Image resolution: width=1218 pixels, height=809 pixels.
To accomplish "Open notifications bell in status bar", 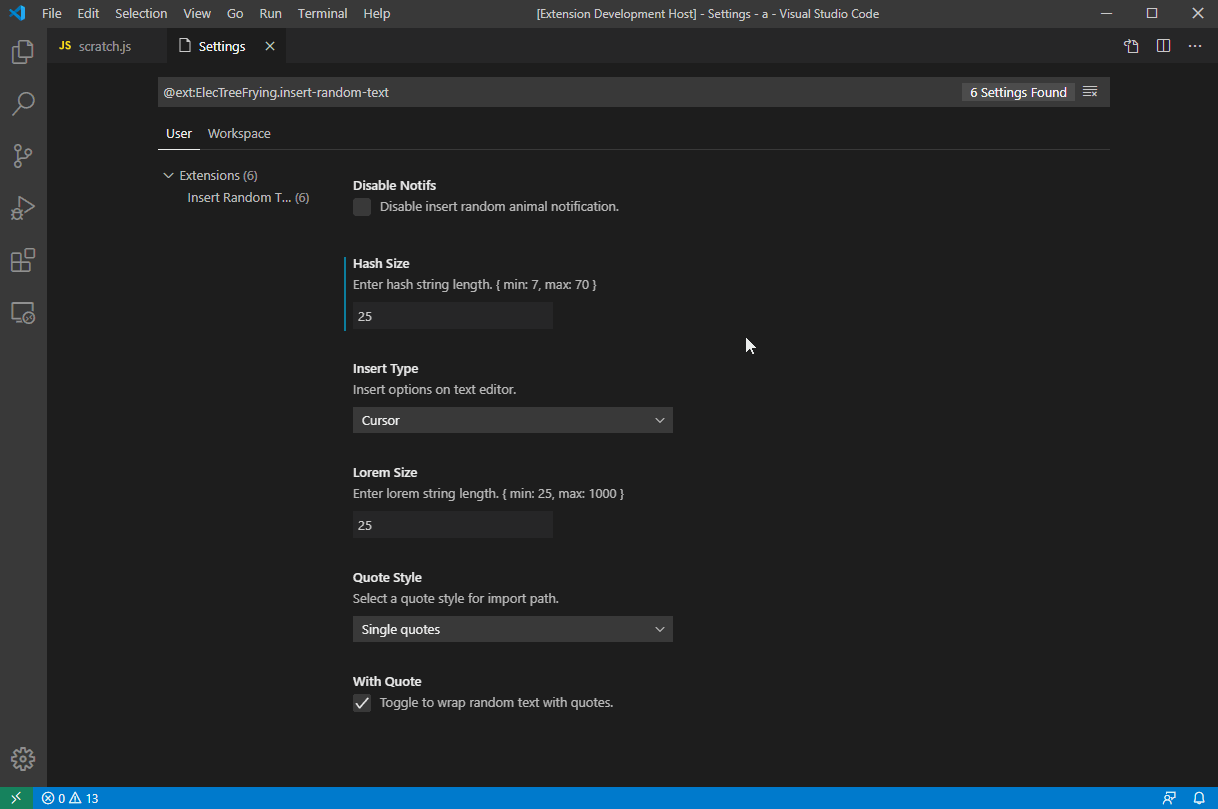I will pos(1199,798).
